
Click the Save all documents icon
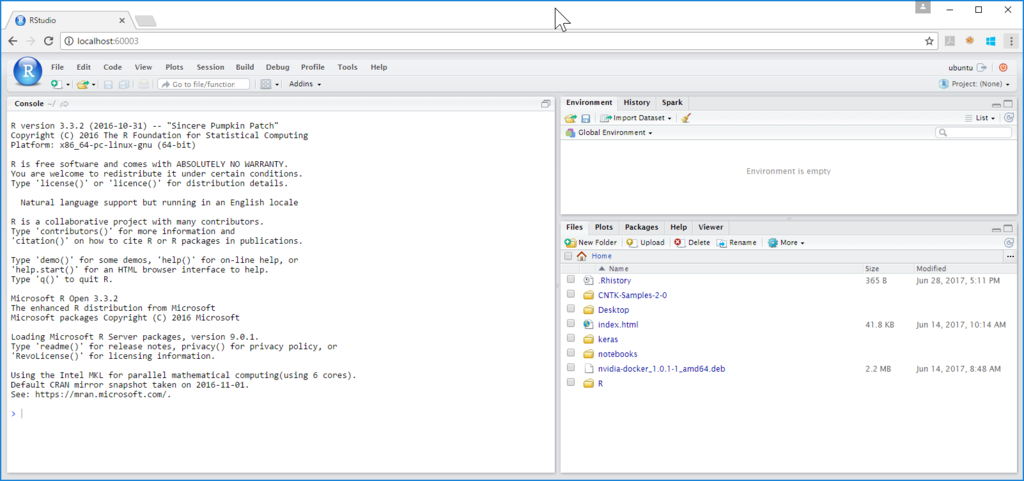123,84
